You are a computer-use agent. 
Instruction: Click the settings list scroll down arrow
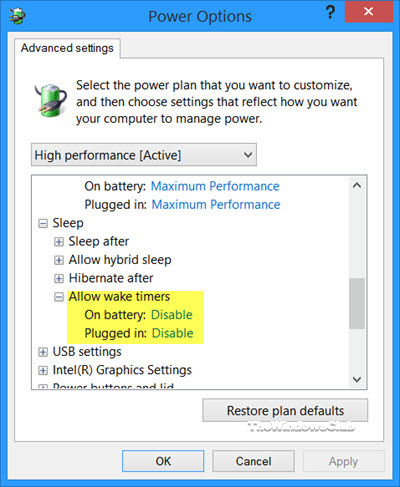point(357,379)
